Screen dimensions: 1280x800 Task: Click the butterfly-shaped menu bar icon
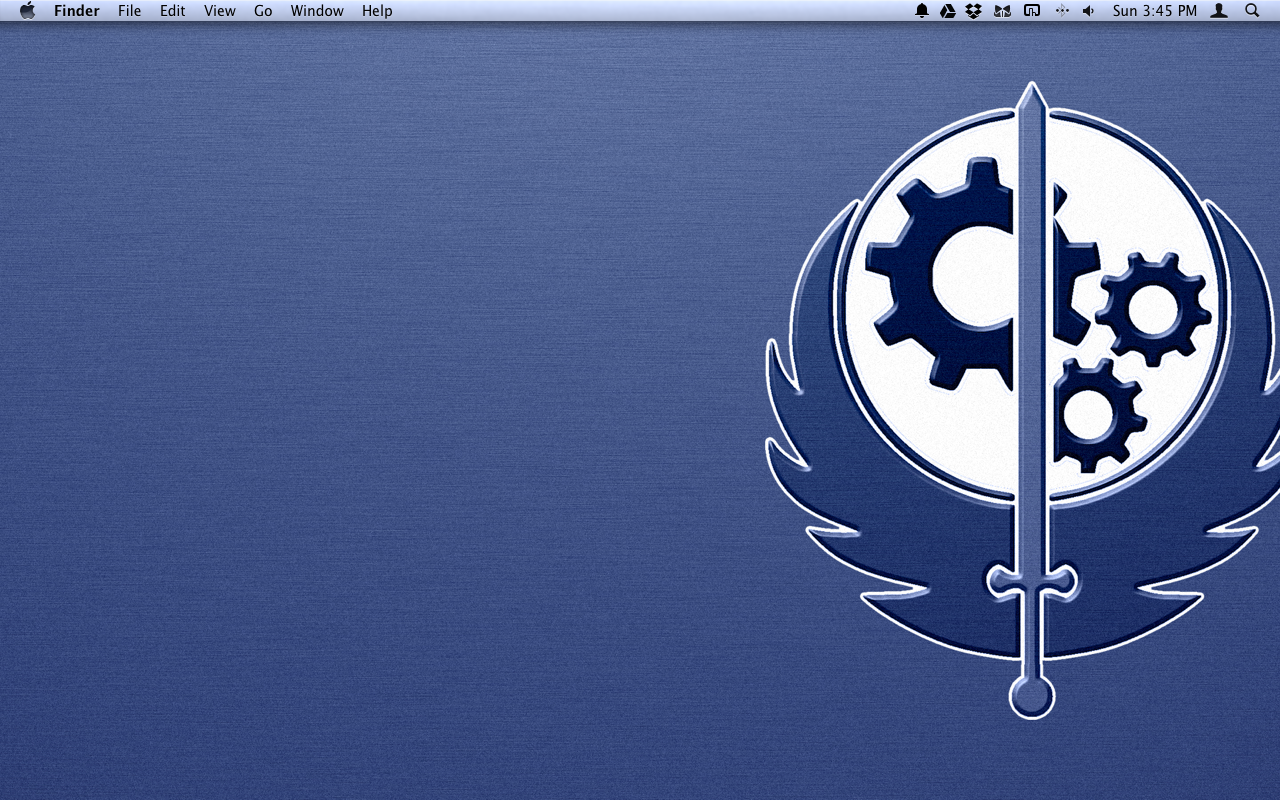click(x=1002, y=11)
